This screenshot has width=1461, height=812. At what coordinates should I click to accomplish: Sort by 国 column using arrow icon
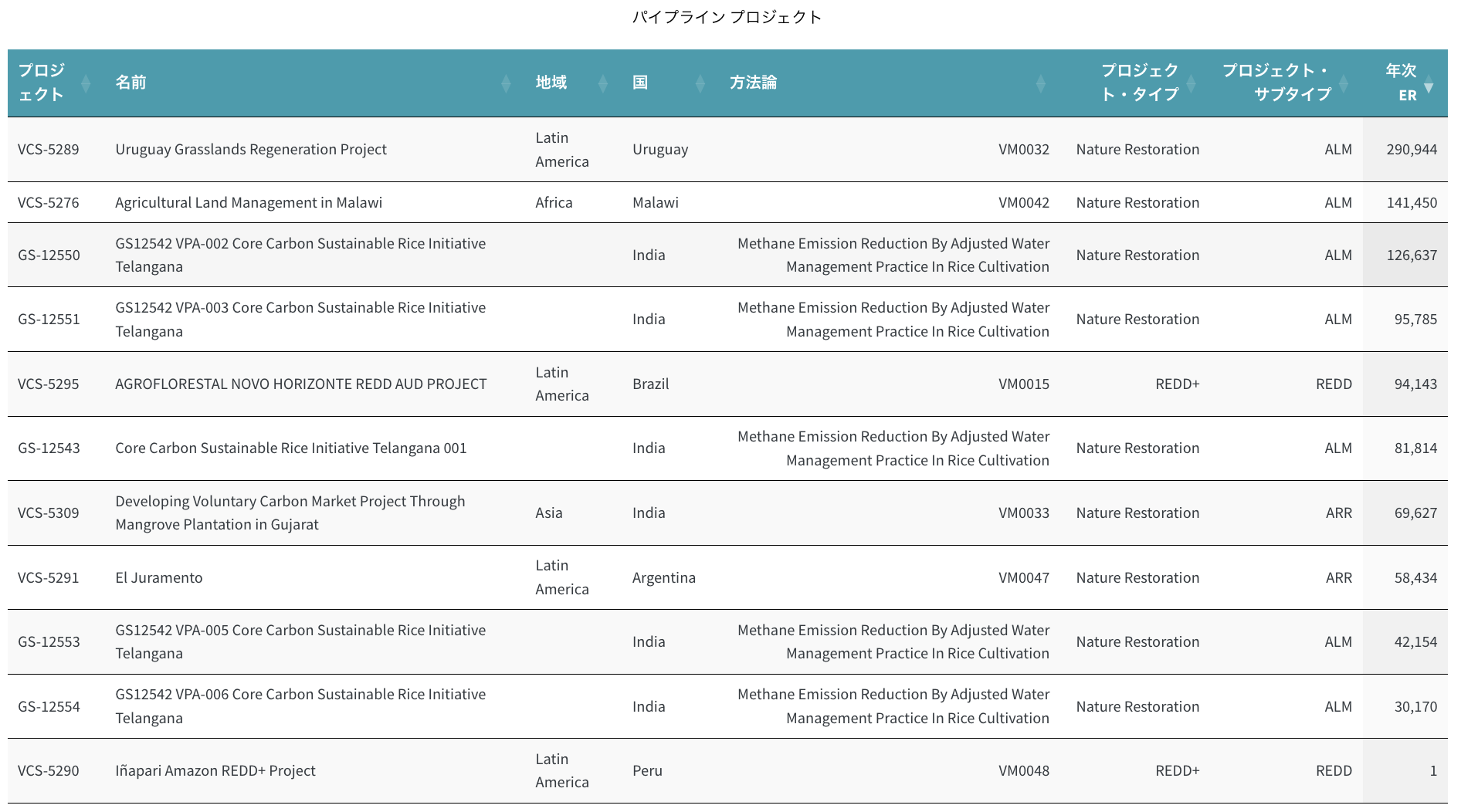[700, 83]
